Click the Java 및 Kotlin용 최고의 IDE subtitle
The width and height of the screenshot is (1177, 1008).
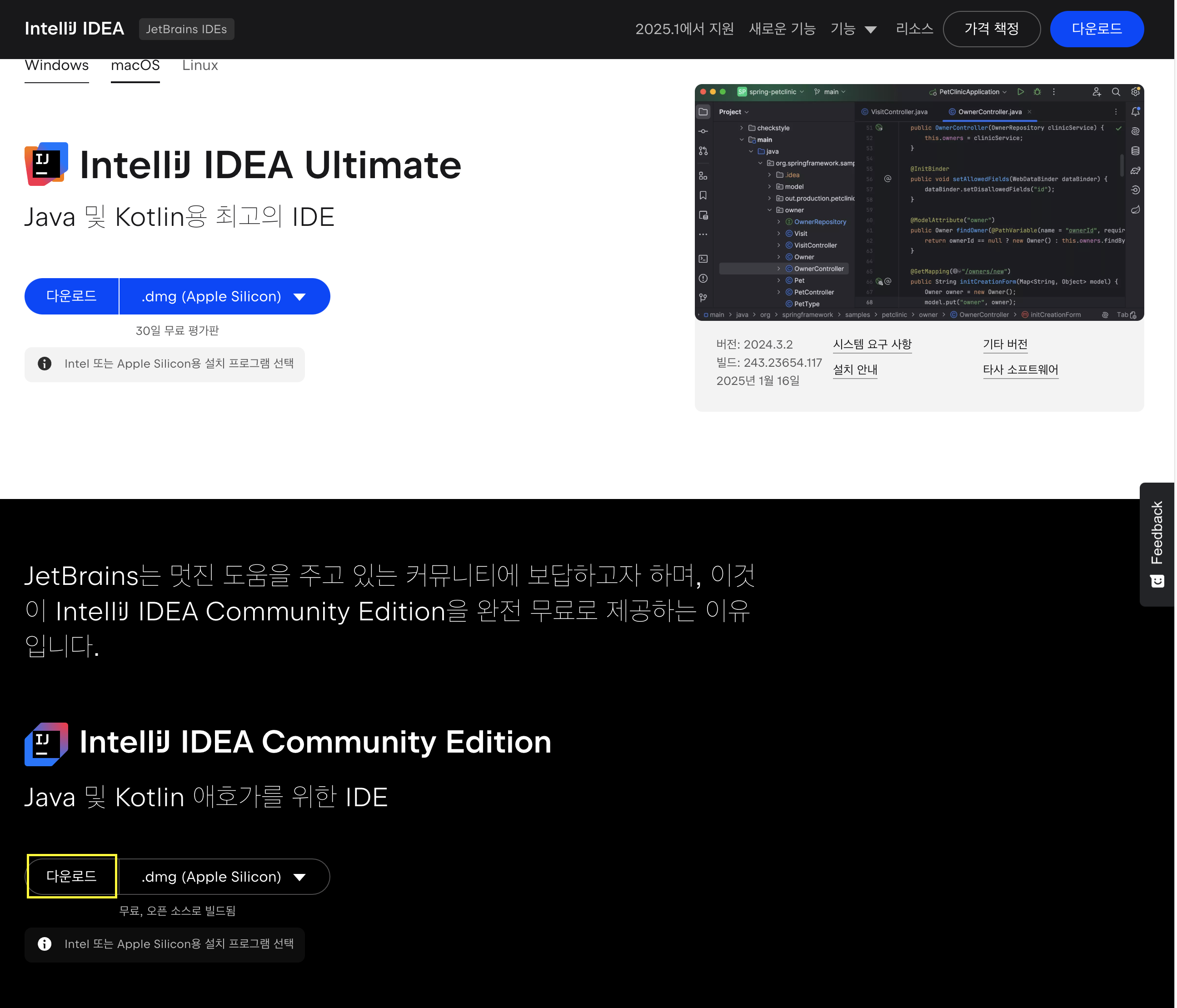point(180,217)
